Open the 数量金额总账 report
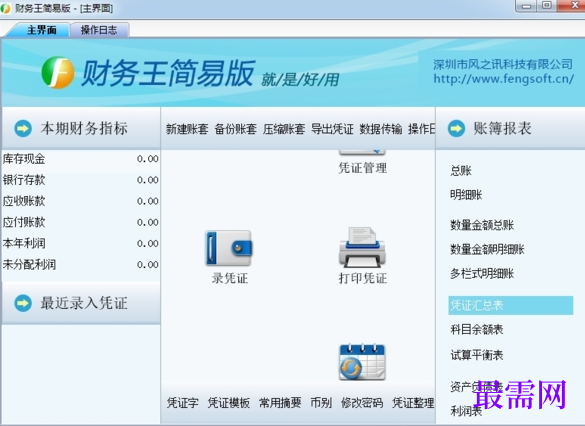 click(482, 225)
